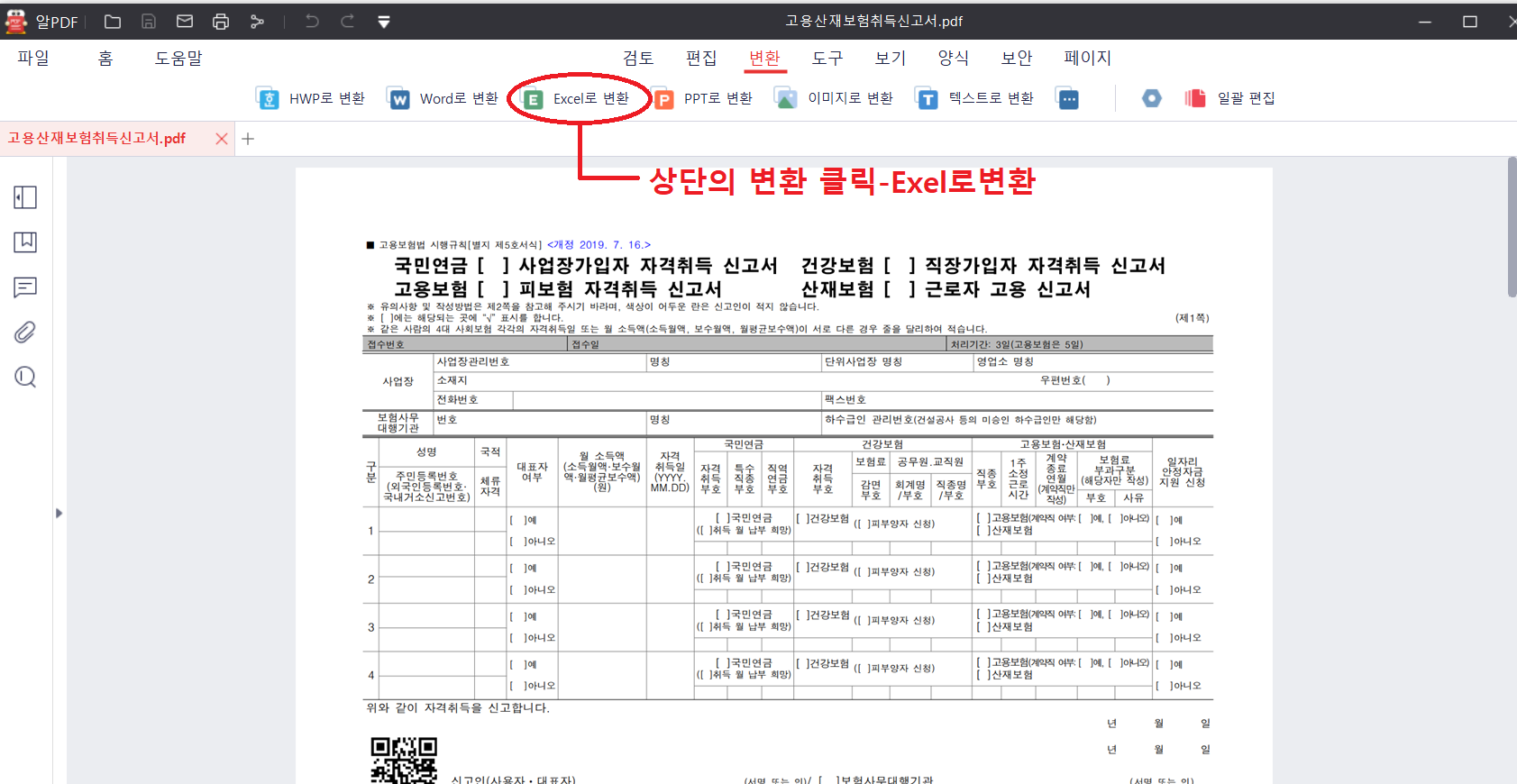The height and width of the screenshot is (784, 1517).
Task: Switch to the 보안 tab
Action: point(1017,59)
